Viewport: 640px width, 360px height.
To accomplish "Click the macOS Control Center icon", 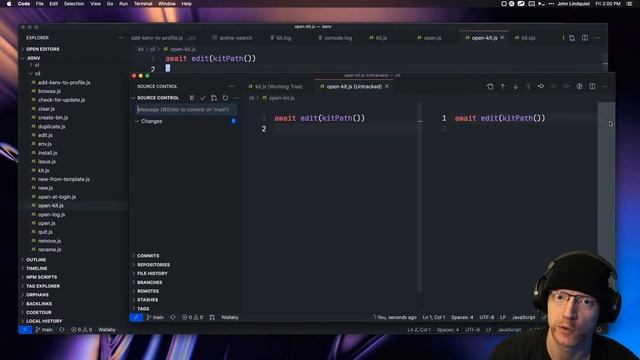I will click(x=629, y=4).
